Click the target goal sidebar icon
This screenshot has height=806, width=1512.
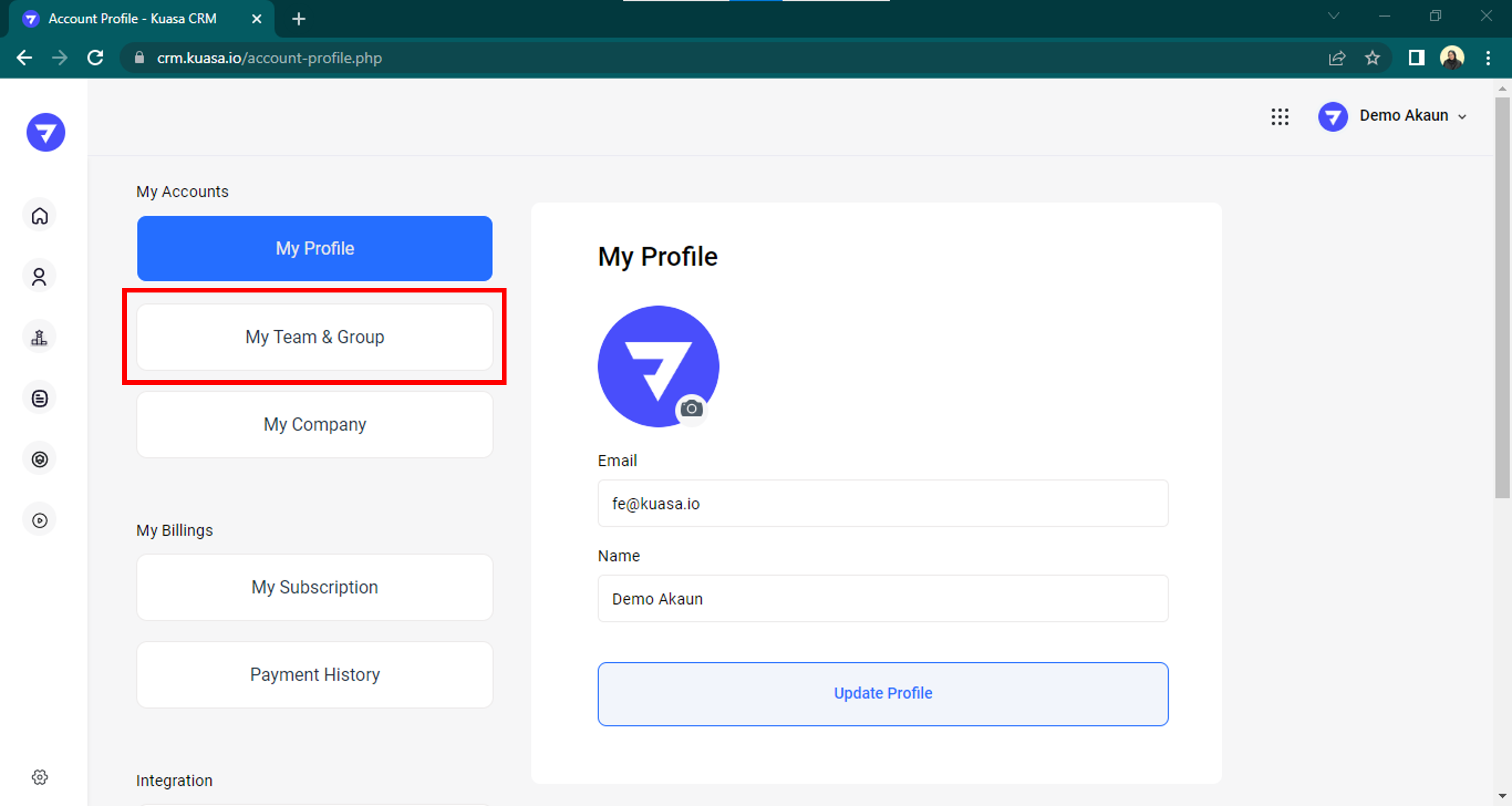tap(39, 459)
